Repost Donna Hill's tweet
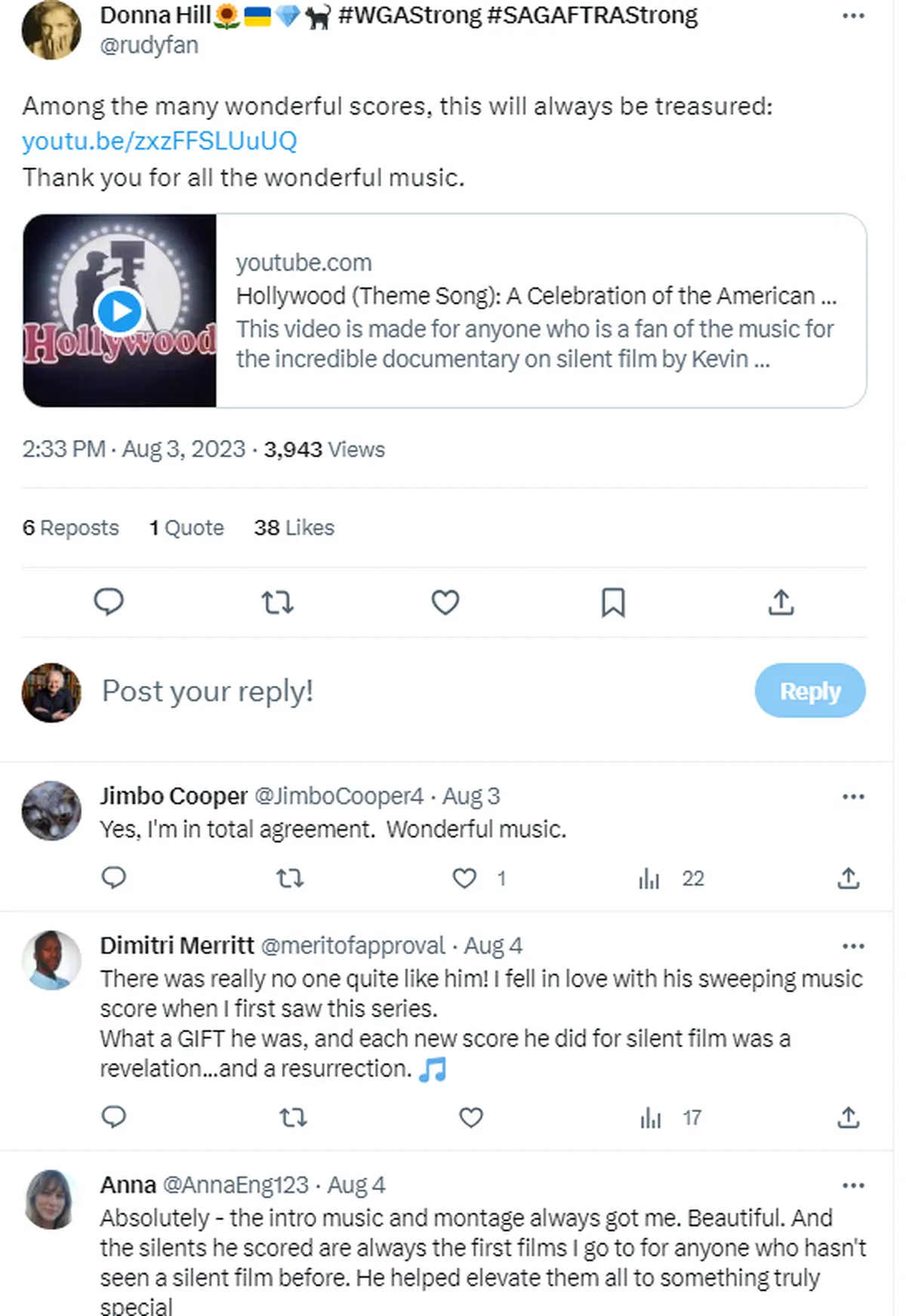The height and width of the screenshot is (1316, 906). point(277,602)
